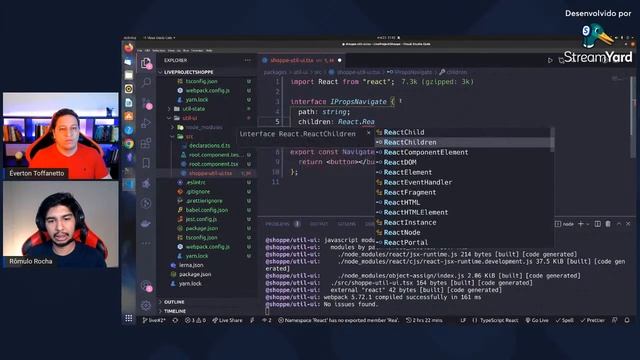This screenshot has height=360, width=640.
Task: Switch to the OUTPUT panel tab
Action: click(x=319, y=224)
